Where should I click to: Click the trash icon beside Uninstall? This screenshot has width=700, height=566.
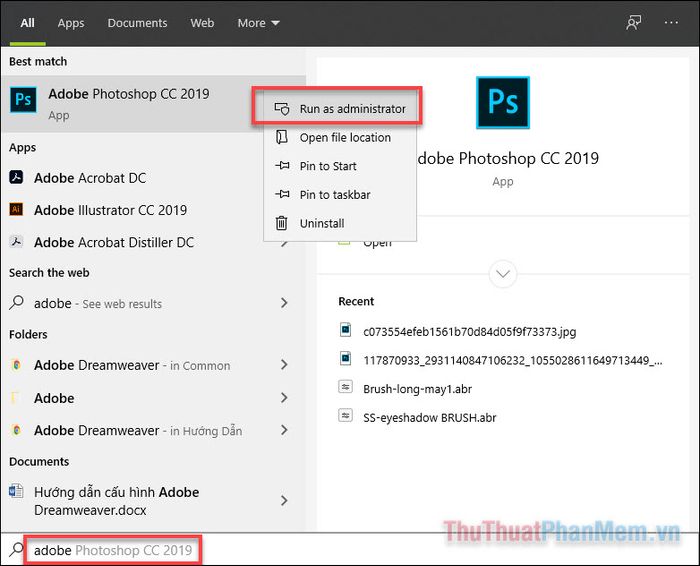click(281, 223)
